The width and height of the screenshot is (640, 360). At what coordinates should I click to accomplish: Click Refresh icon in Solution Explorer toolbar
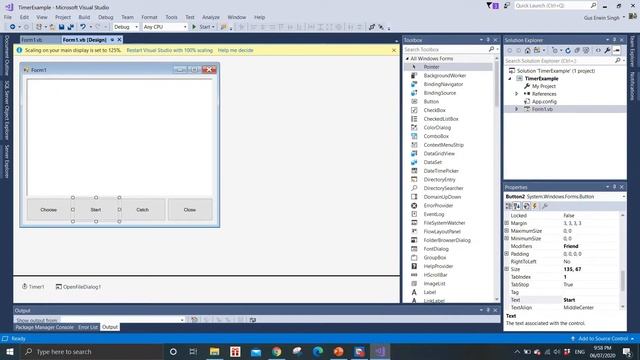[568, 51]
